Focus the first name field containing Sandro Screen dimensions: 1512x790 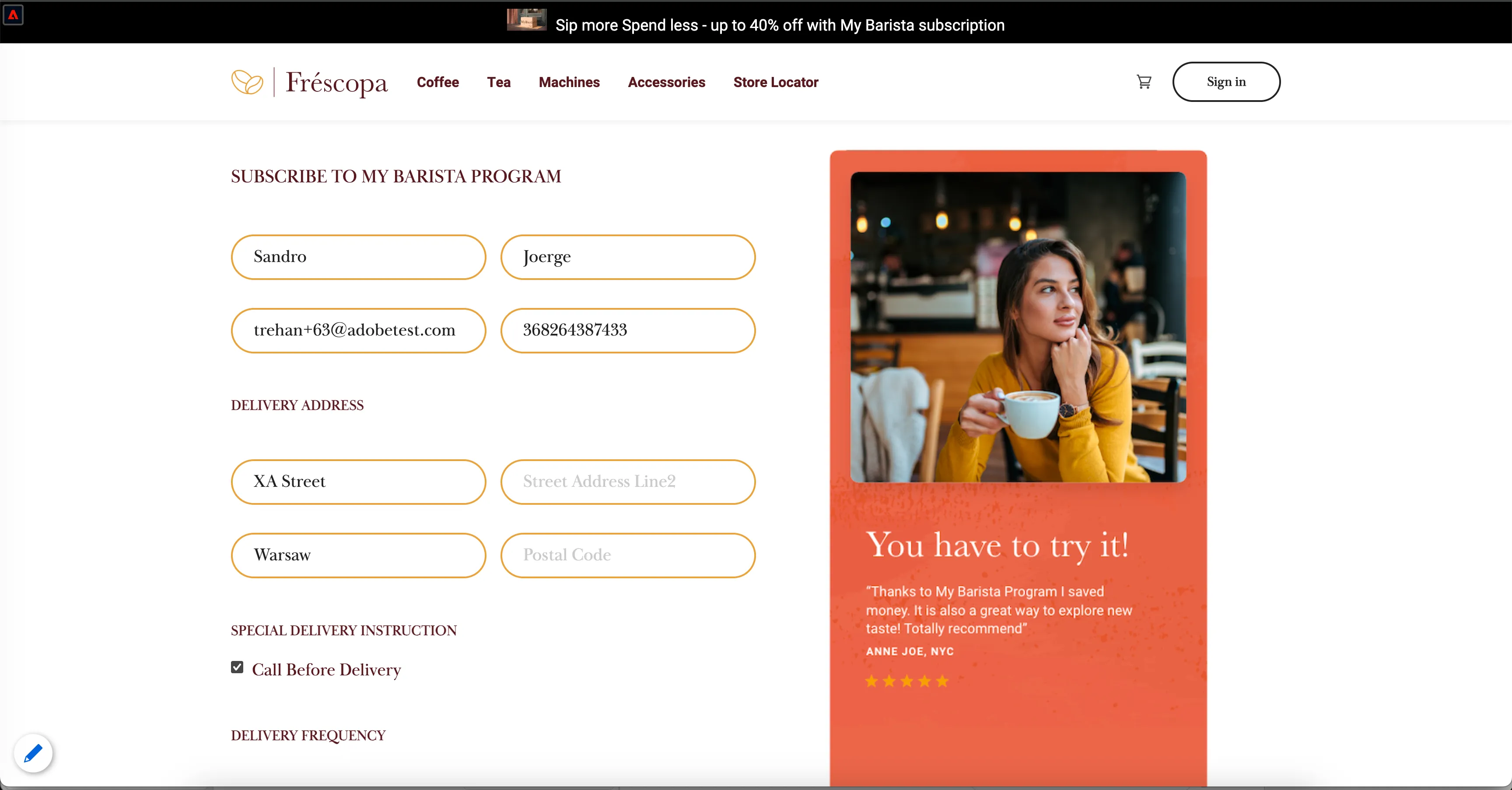pyautogui.click(x=359, y=257)
